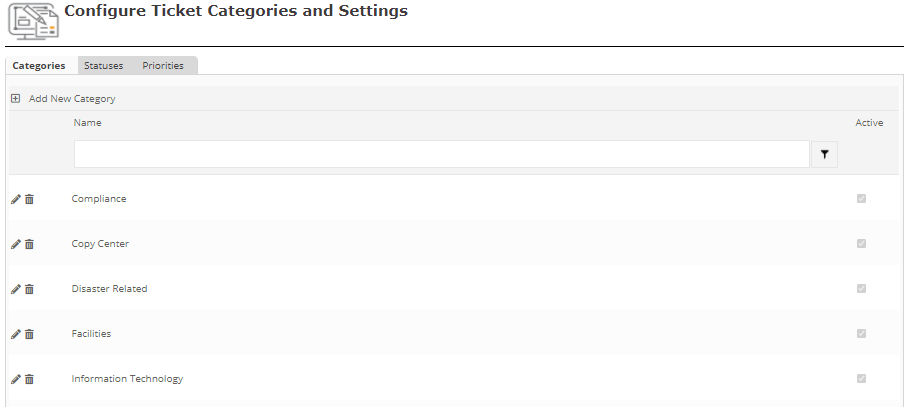Delete the Information Technology category
904x407 pixels.
(29, 379)
